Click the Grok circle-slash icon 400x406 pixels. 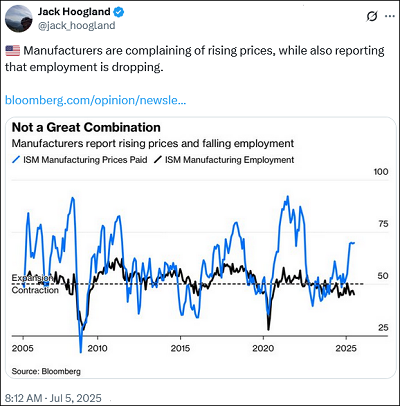click(x=372, y=16)
